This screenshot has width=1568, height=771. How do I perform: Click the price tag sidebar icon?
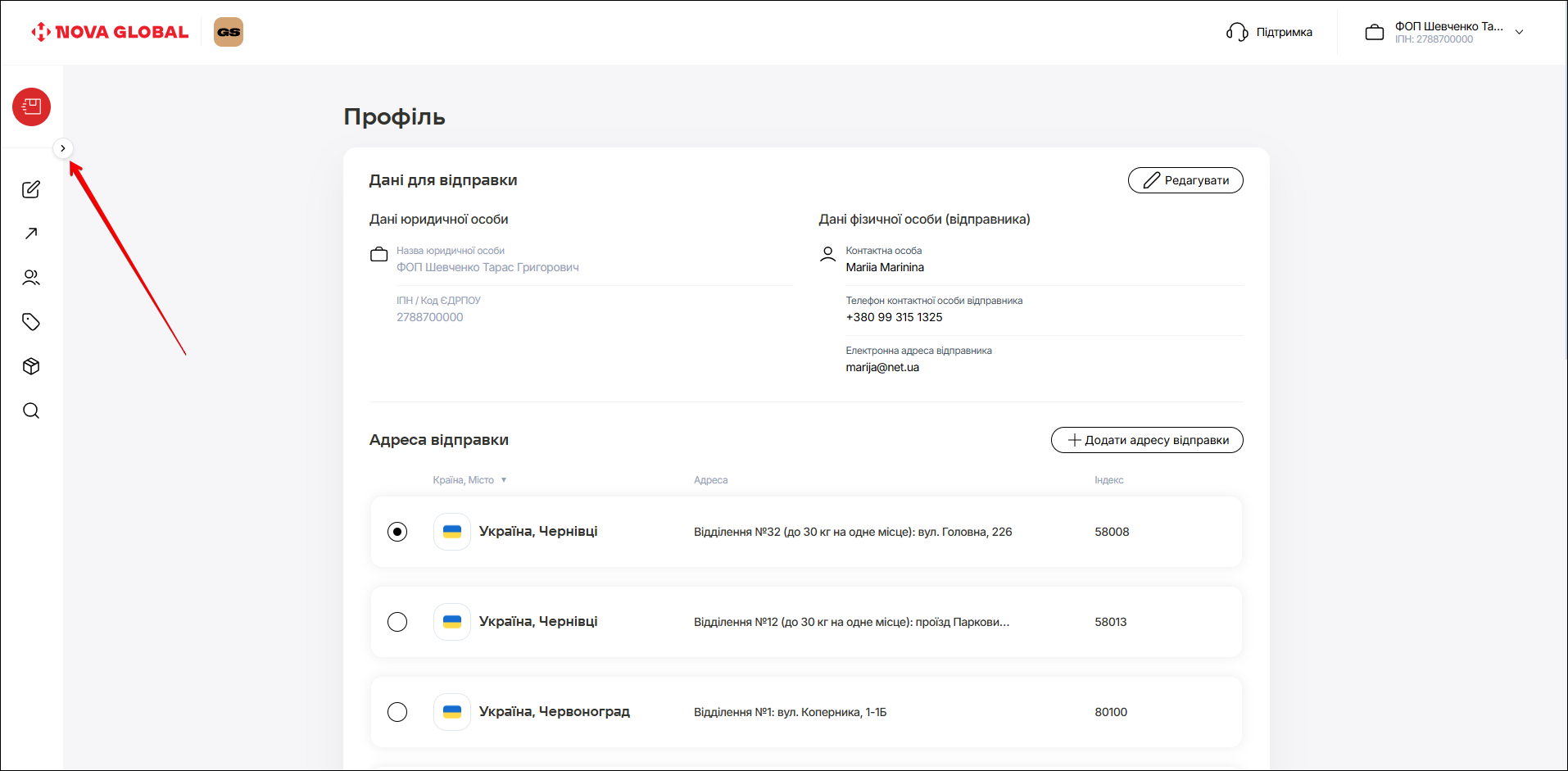pos(31,322)
